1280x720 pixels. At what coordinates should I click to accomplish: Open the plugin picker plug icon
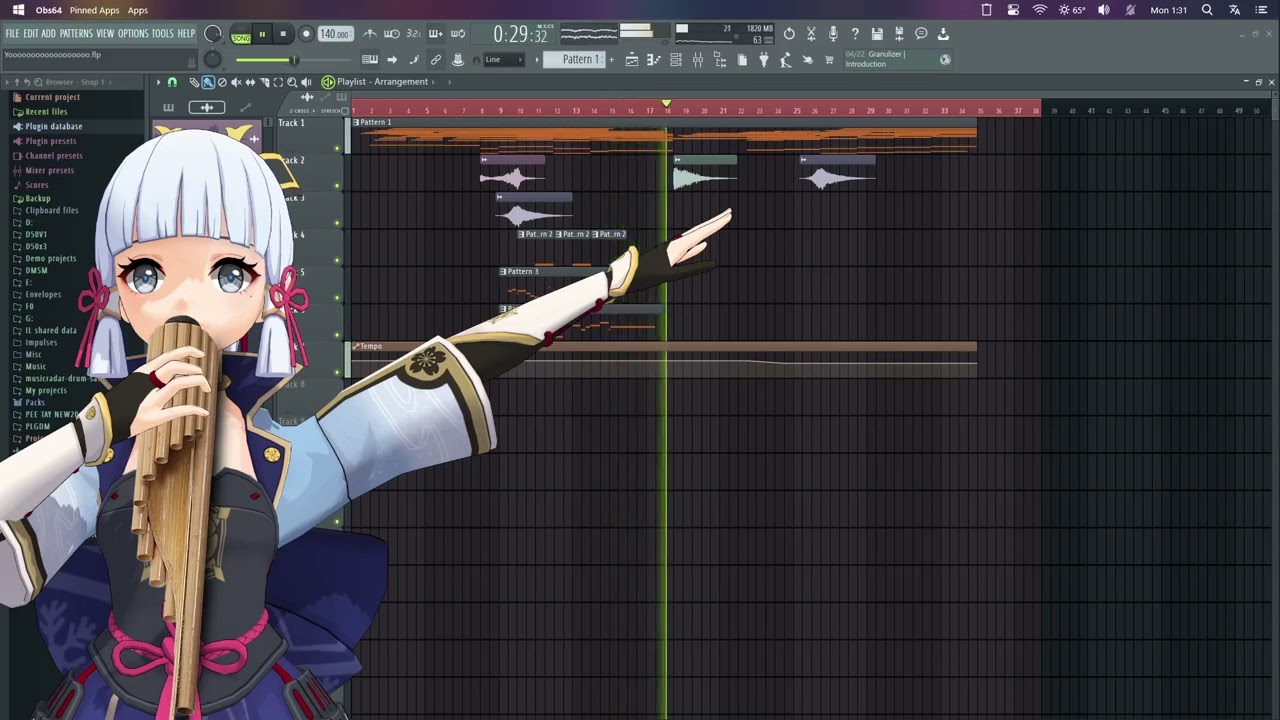pyautogui.click(x=764, y=60)
